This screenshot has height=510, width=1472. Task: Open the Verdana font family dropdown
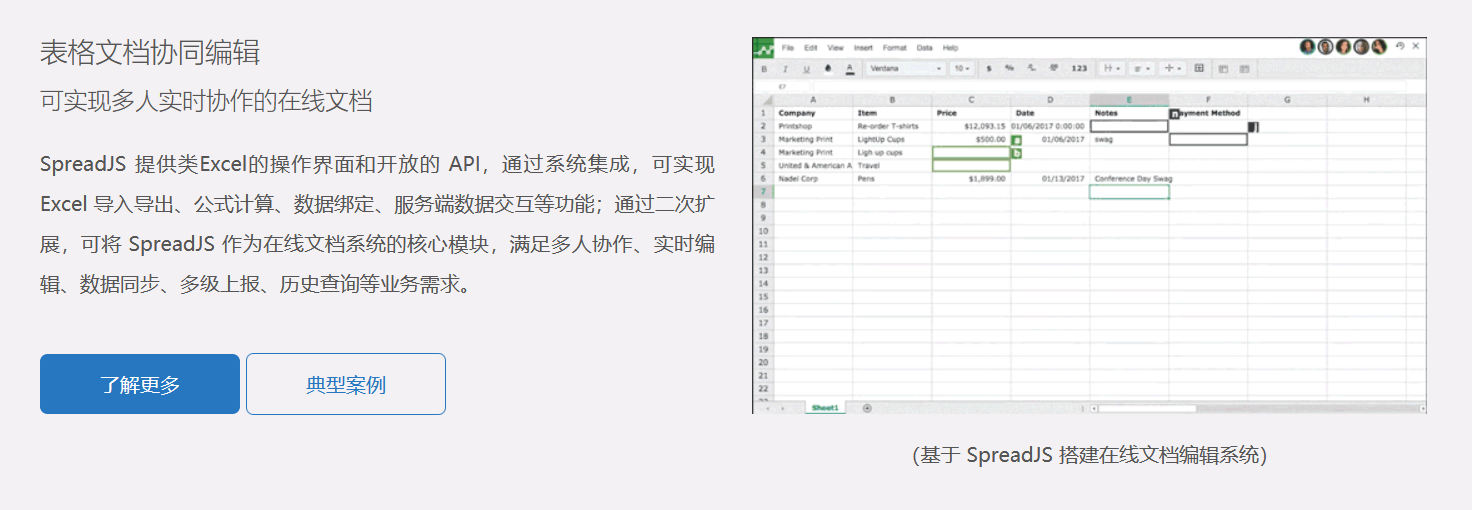point(905,69)
